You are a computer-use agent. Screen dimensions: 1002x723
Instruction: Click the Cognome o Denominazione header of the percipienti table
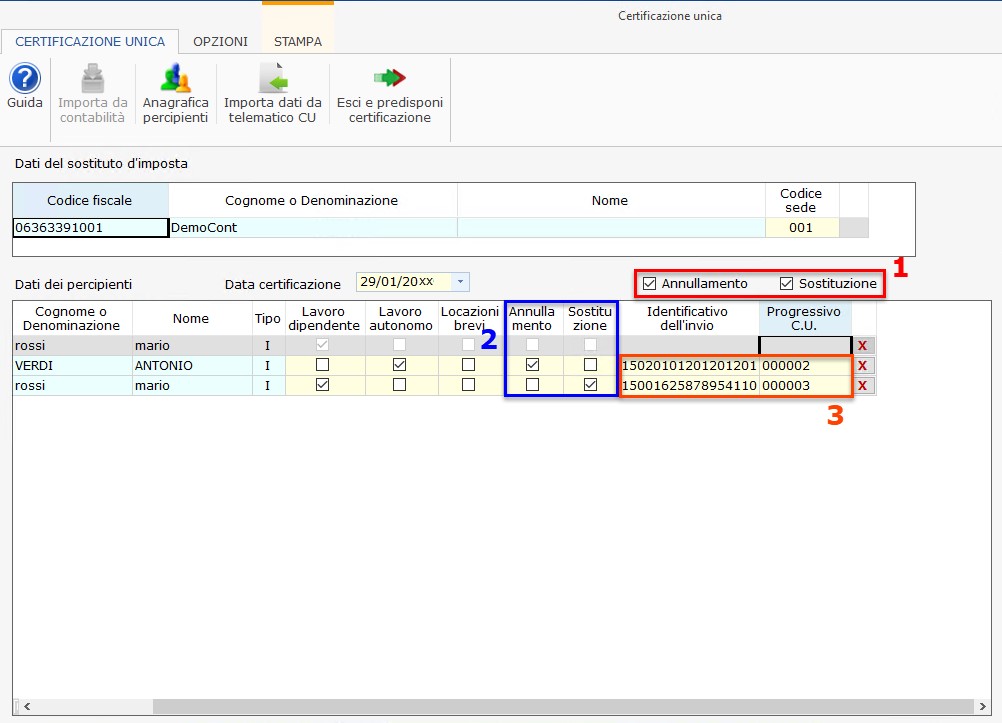click(72, 318)
